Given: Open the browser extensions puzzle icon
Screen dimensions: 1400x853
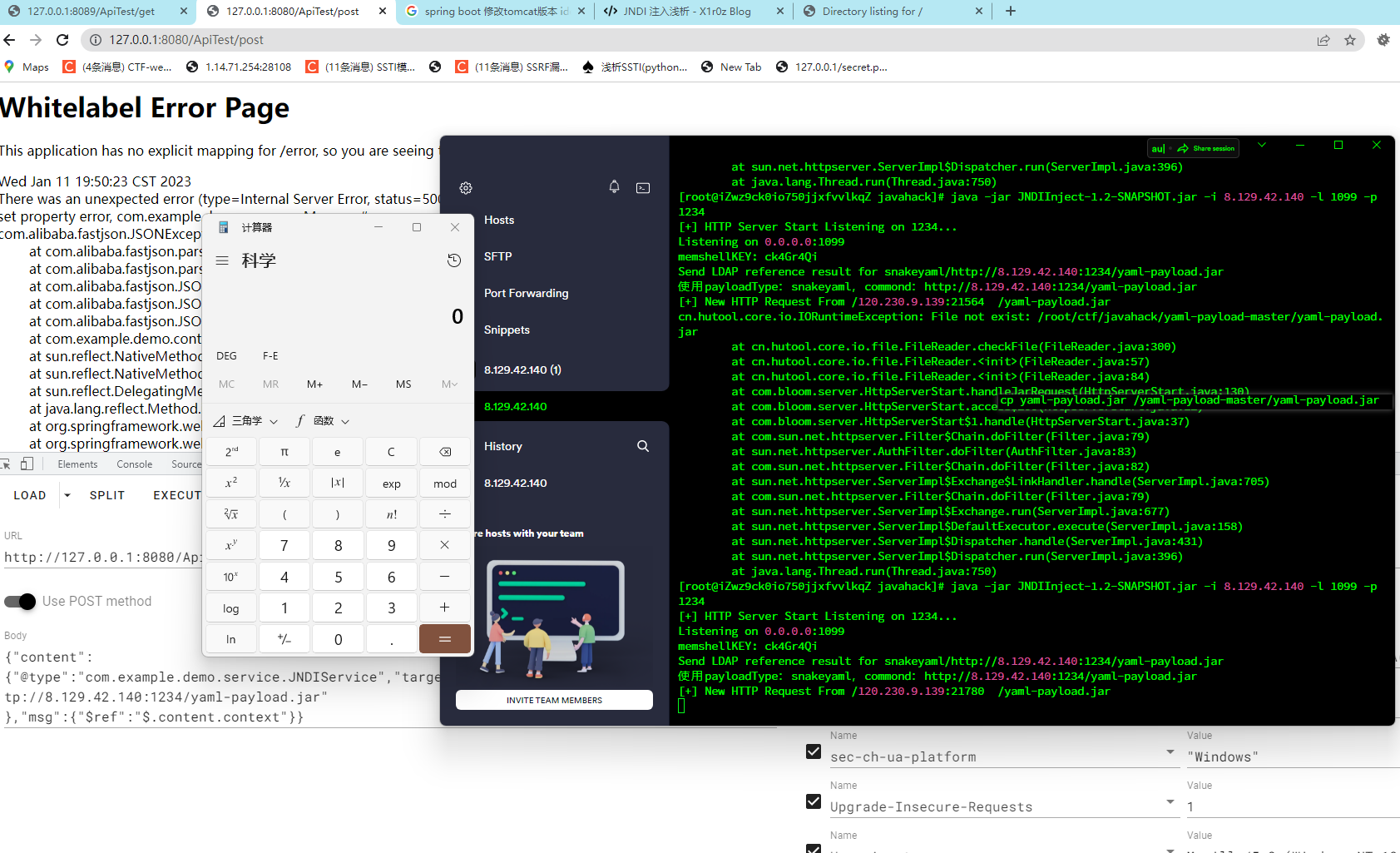Looking at the screenshot, I should (1383, 40).
